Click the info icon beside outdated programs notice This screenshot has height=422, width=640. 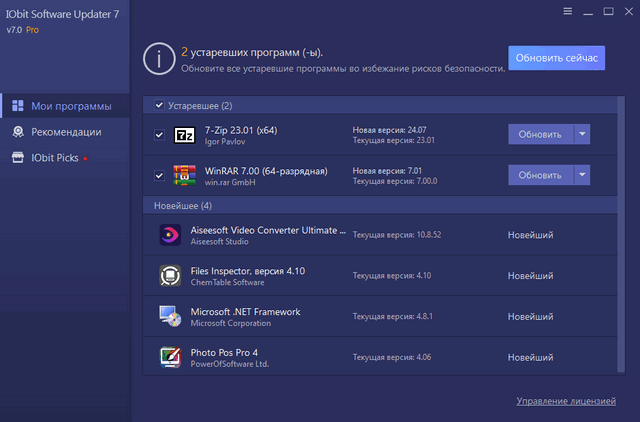pos(156,58)
